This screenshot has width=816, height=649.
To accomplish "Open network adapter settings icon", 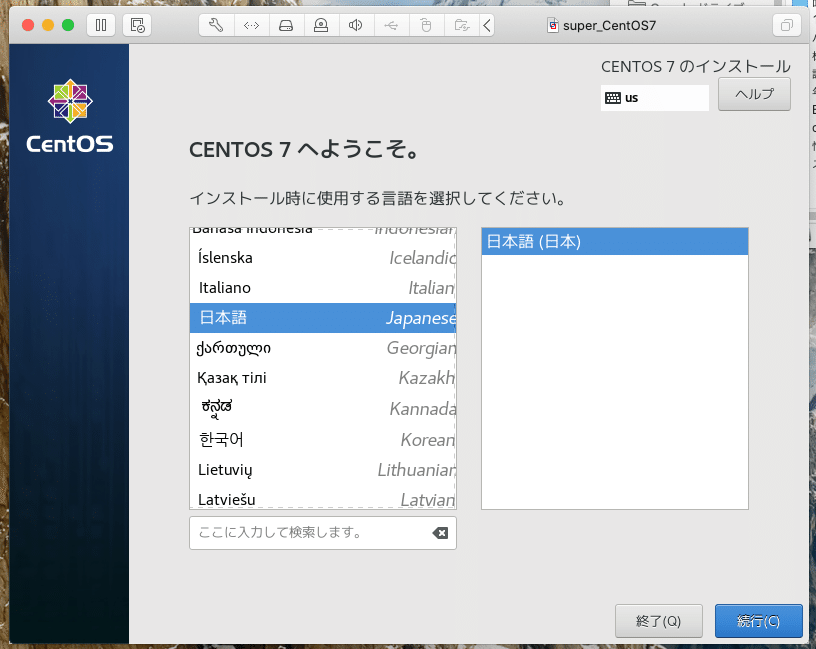I will point(251,25).
